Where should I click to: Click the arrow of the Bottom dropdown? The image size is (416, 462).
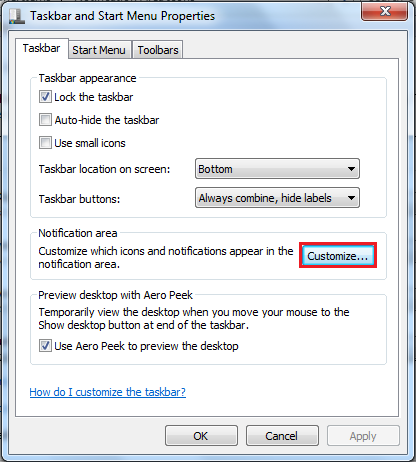351,169
